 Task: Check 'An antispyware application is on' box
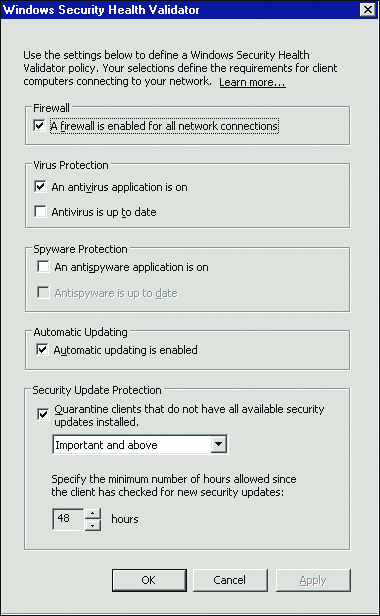click(x=43, y=267)
